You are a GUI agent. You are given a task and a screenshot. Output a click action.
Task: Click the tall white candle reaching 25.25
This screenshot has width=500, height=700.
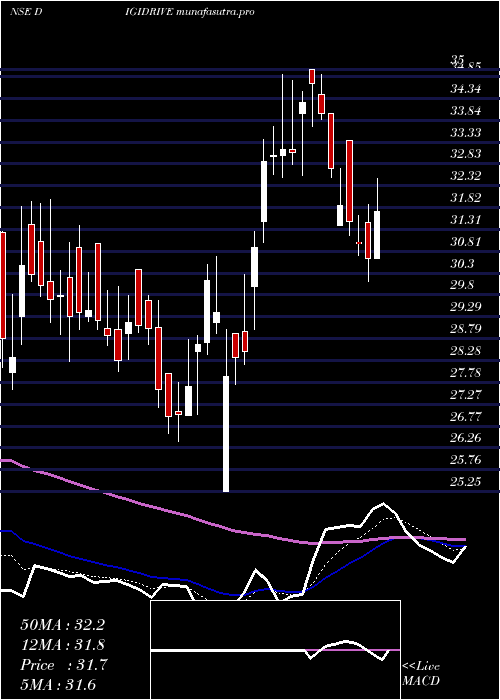coord(226,433)
